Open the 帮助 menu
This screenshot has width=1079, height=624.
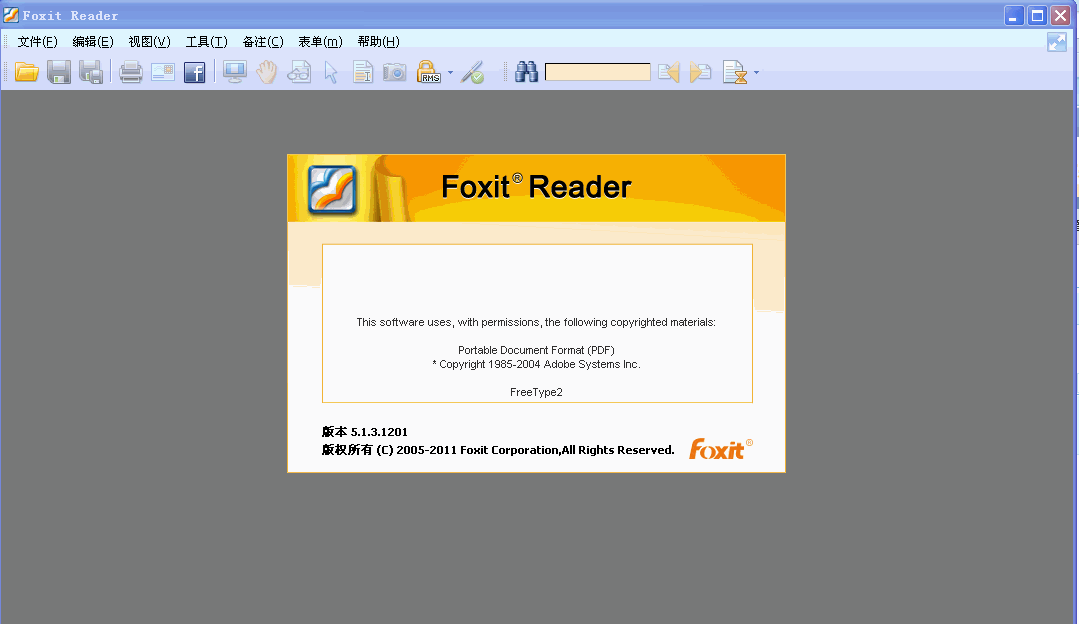pos(375,41)
